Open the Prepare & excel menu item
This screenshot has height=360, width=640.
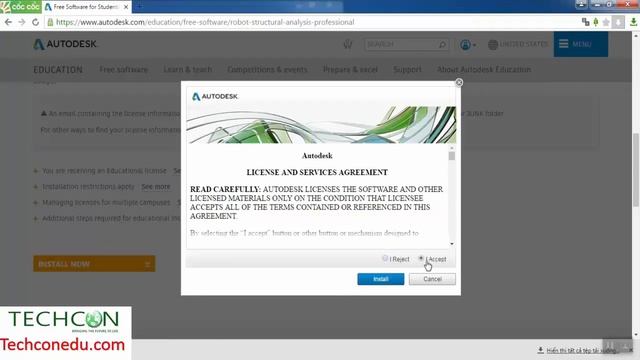[x=350, y=69]
